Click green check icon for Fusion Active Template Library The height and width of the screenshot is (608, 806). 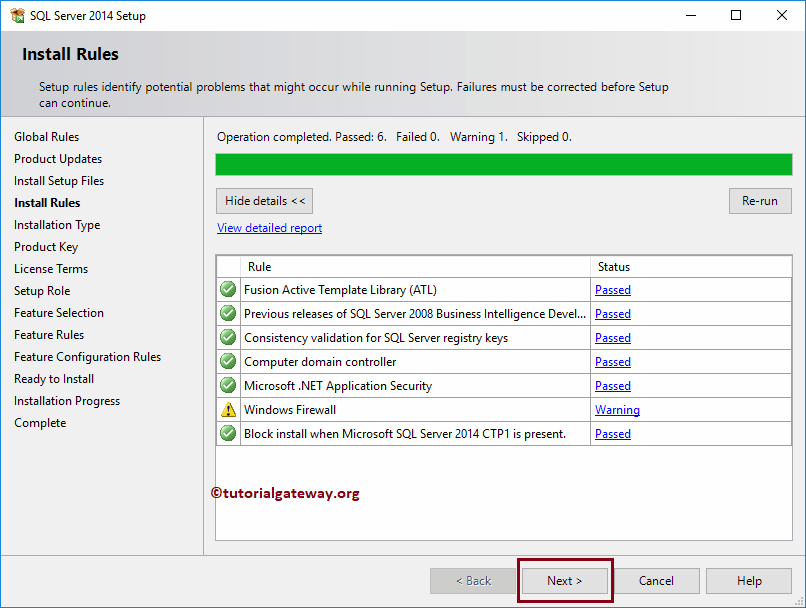click(228, 289)
